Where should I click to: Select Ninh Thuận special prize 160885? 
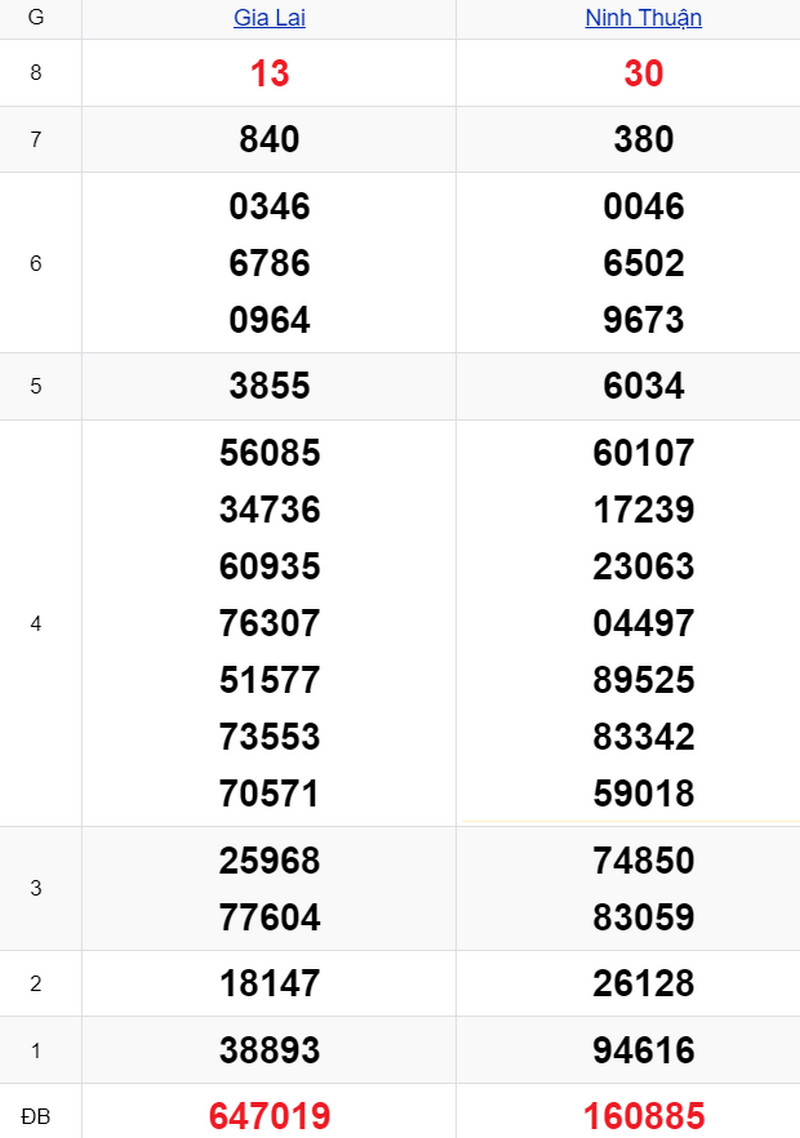coord(644,1116)
